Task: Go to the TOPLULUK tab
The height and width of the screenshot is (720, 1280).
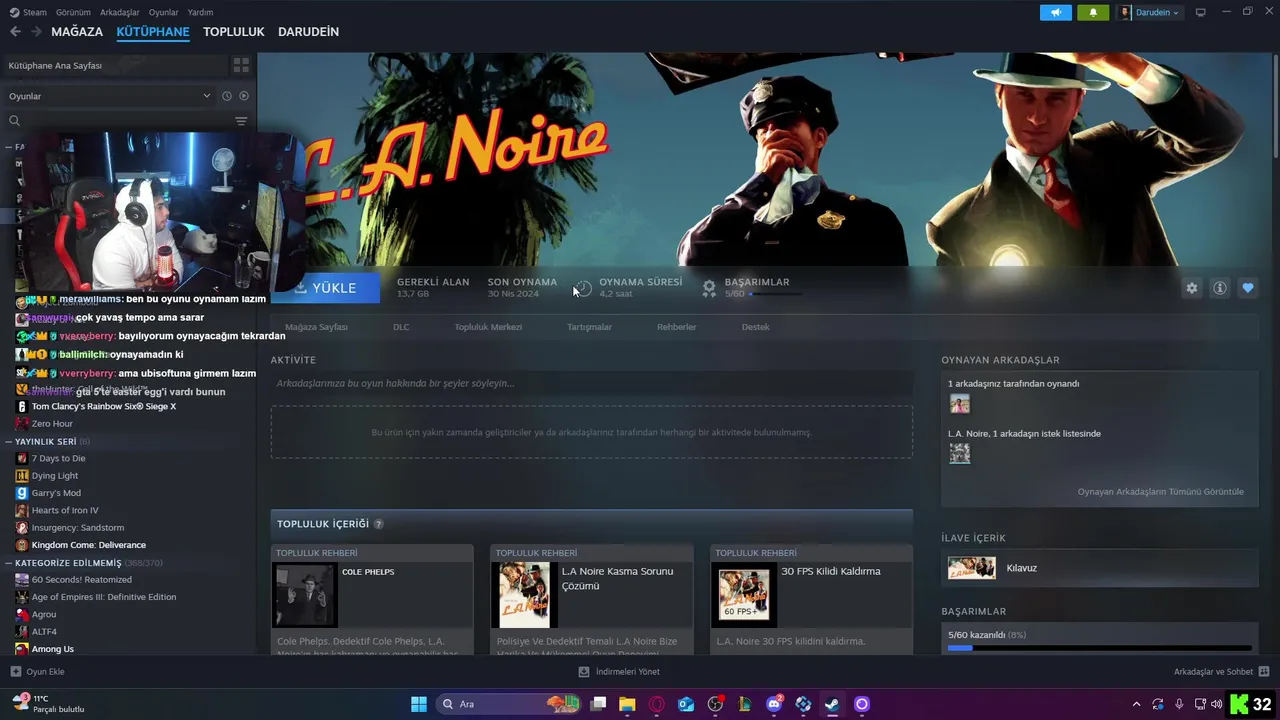Action: coord(233,32)
